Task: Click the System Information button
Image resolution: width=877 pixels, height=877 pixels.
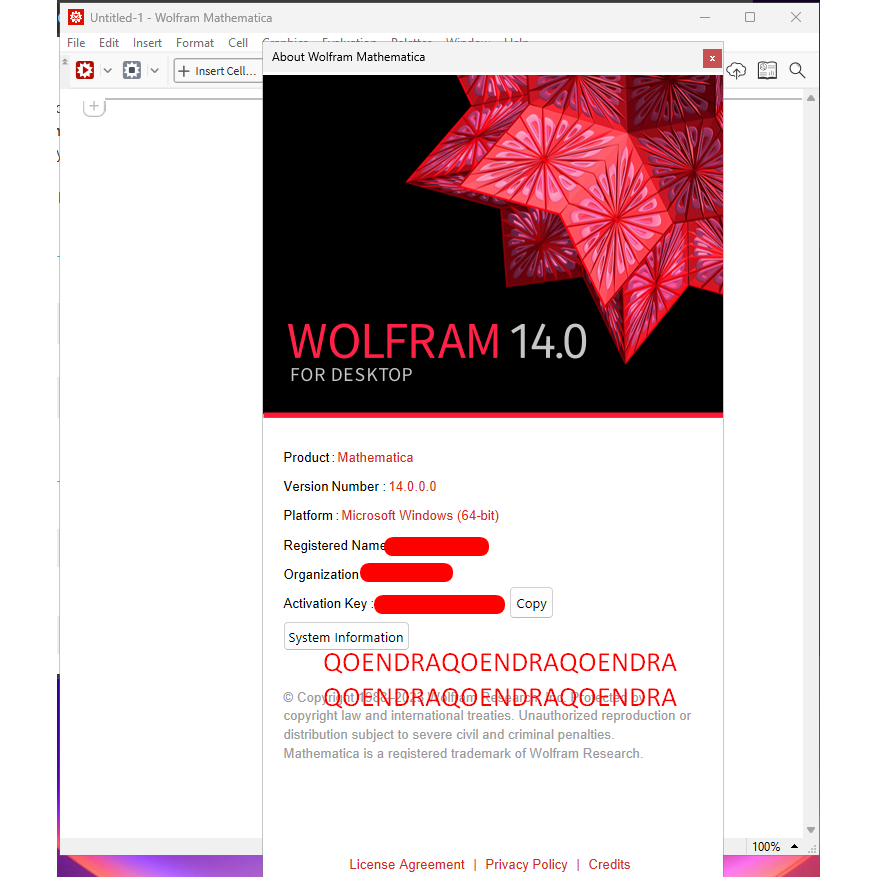Action: pos(346,637)
